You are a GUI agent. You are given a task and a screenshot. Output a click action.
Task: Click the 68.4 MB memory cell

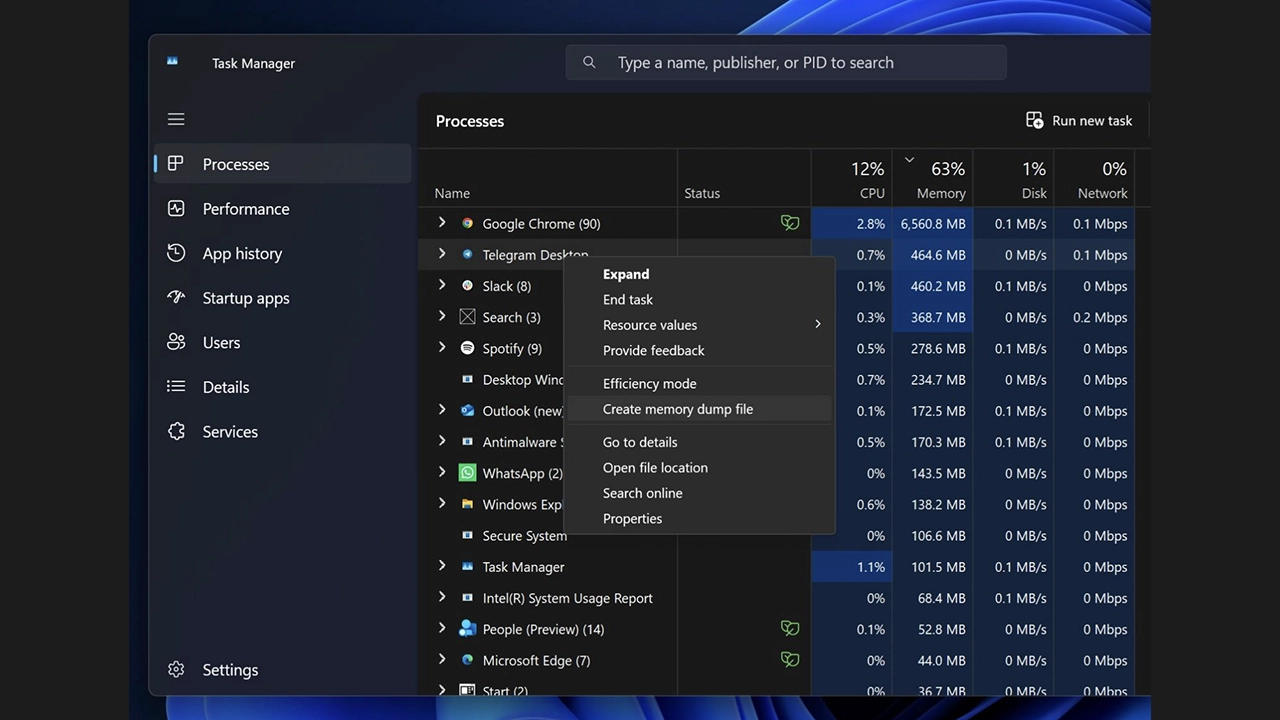pyautogui.click(x=932, y=598)
